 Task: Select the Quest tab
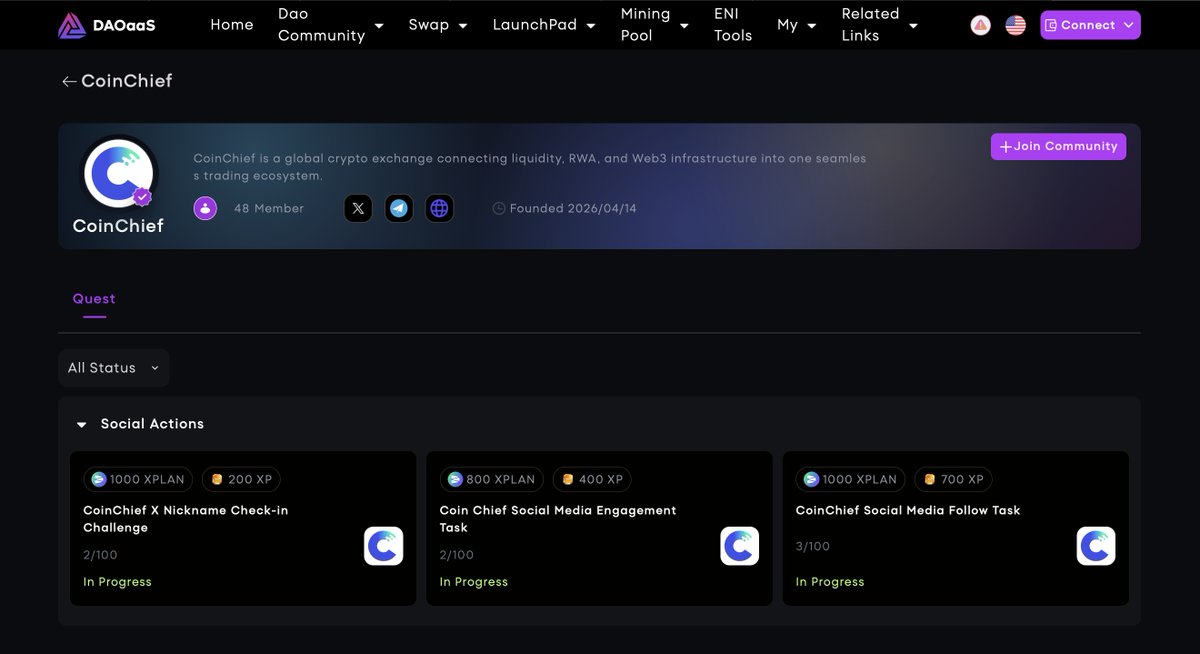94,299
